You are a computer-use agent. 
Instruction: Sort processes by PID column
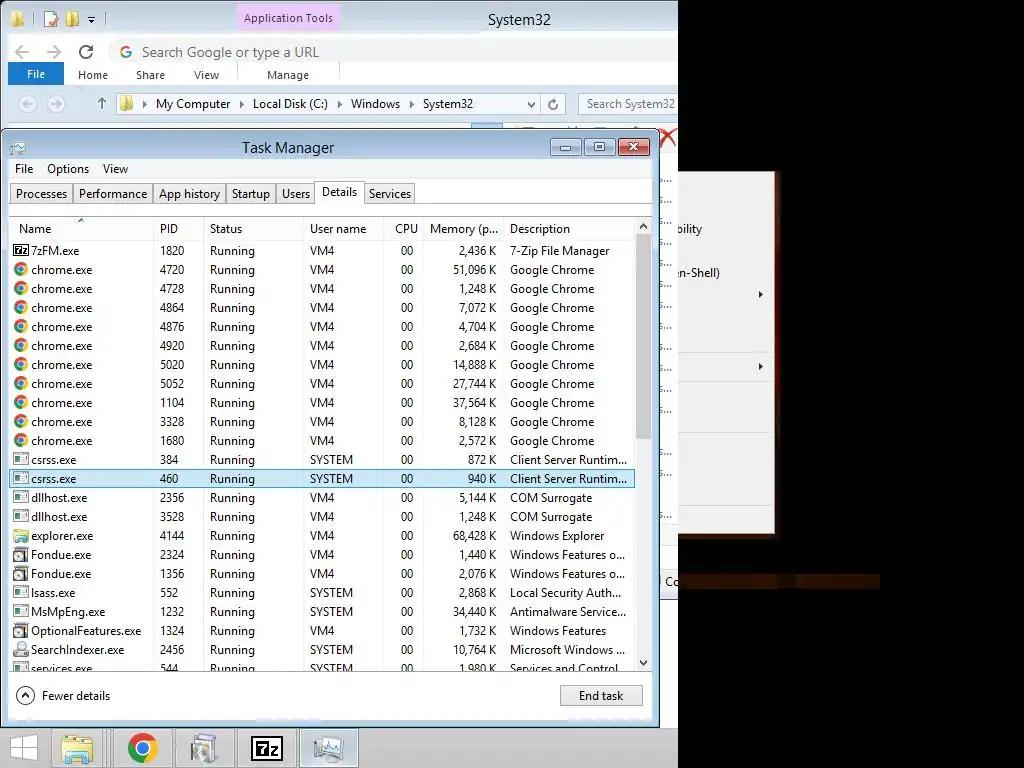tap(178, 229)
